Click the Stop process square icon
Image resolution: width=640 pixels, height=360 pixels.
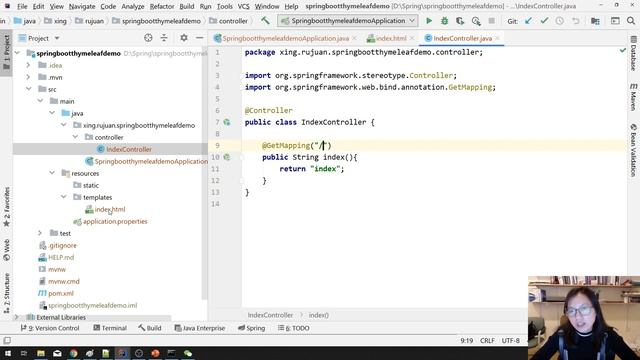click(x=492, y=21)
